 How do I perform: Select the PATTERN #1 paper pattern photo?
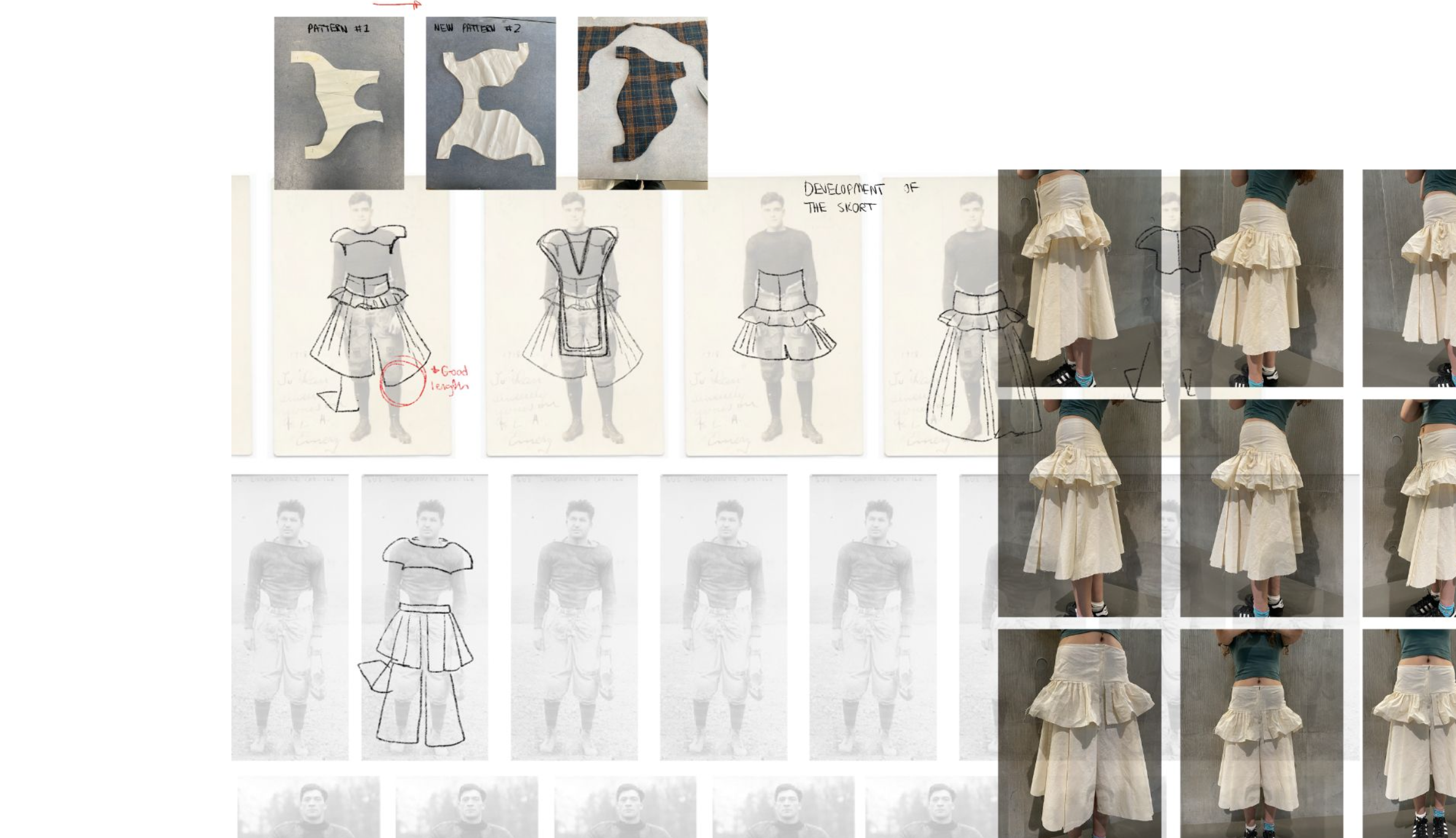339,103
